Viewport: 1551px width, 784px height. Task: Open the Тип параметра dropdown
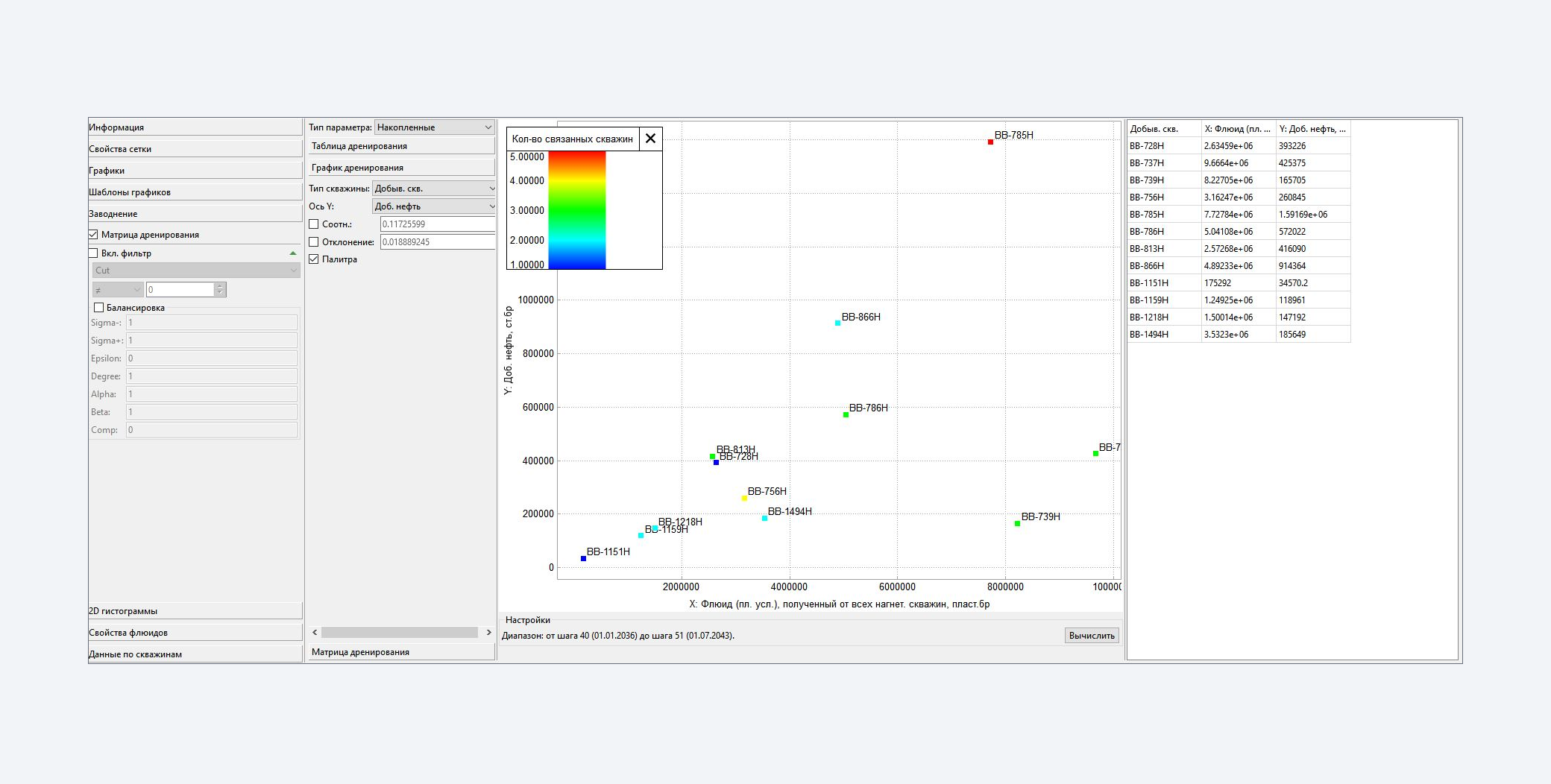(434, 127)
